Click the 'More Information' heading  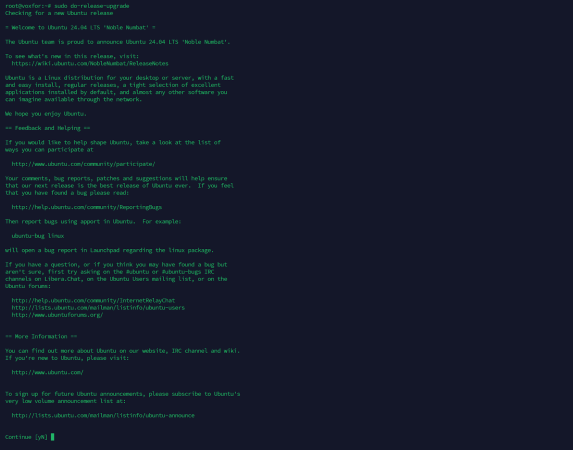coord(41,336)
